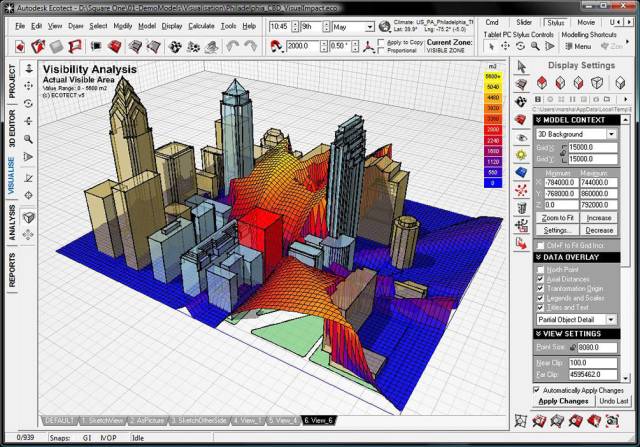The image size is (640, 447).
Task: Open the May month dropdown
Action: point(353,27)
